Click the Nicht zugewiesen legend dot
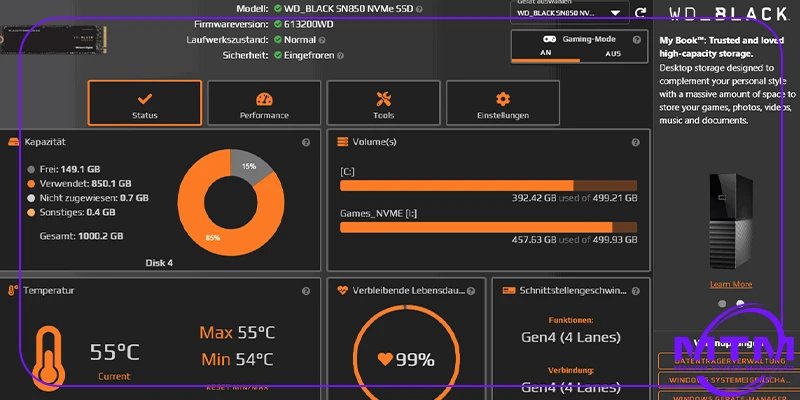This screenshot has height=400, width=800. tap(31, 198)
